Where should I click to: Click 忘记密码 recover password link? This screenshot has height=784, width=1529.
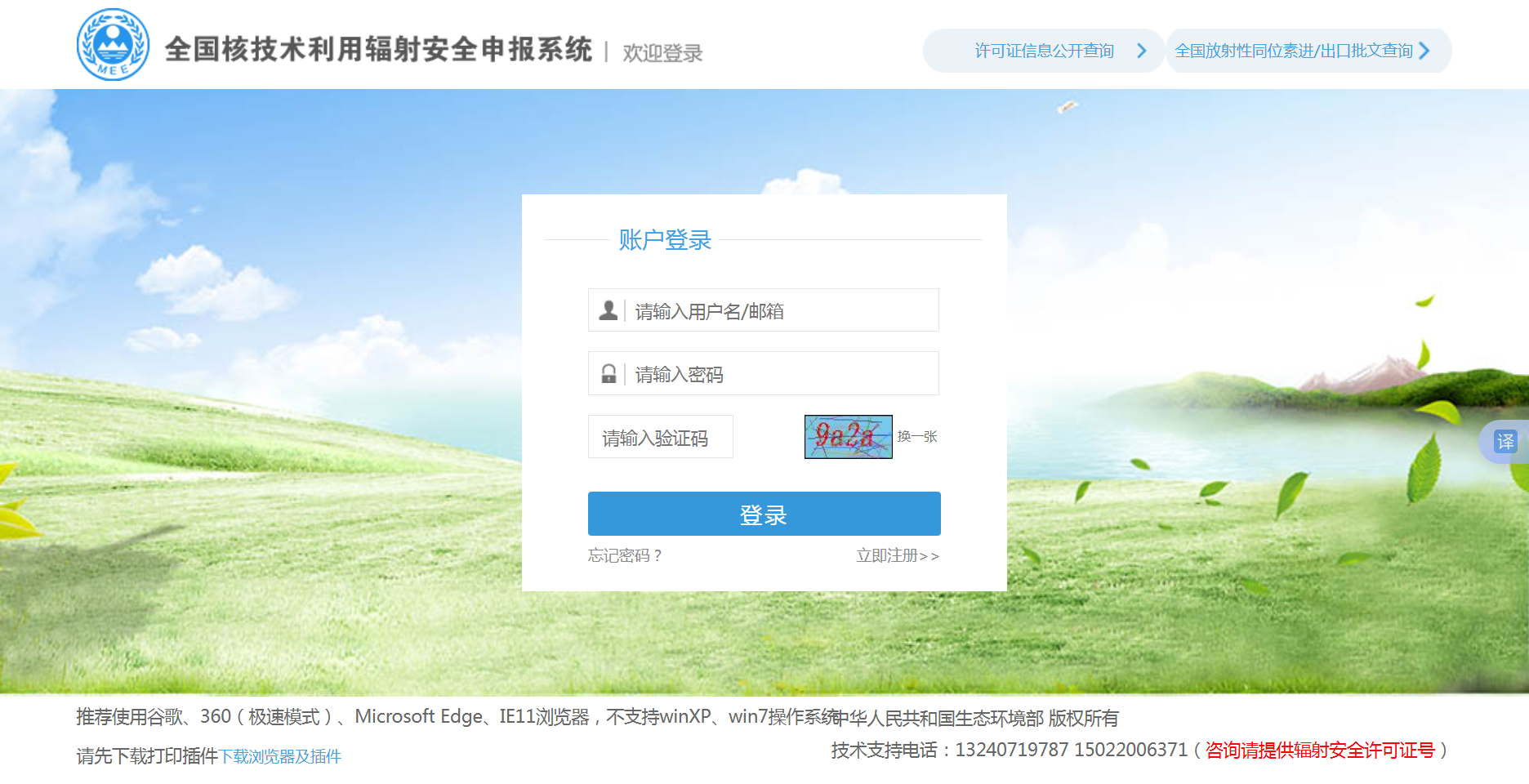coord(623,556)
